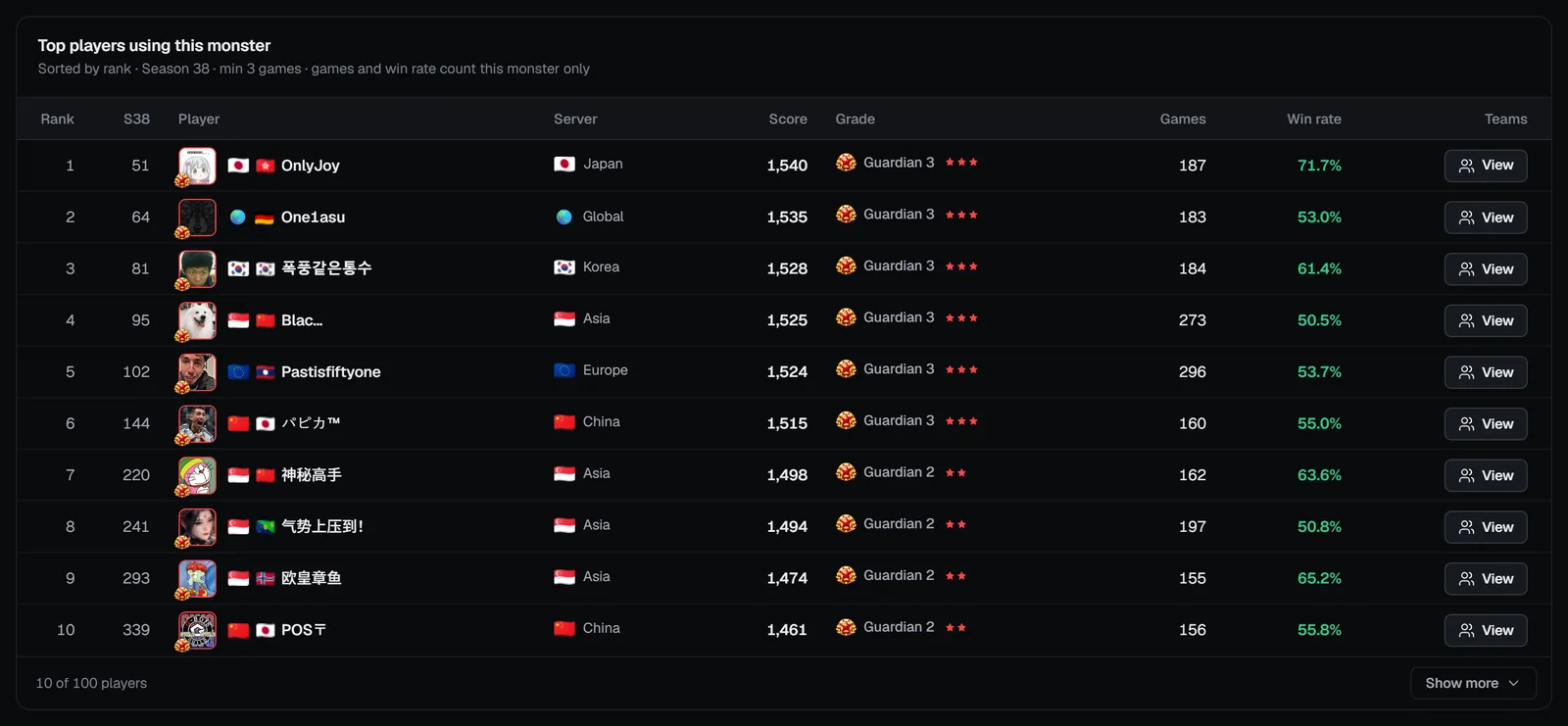The image size is (1568, 726).
Task: Click the EU flag beside Pastisfiftyone
Action: coord(238,372)
